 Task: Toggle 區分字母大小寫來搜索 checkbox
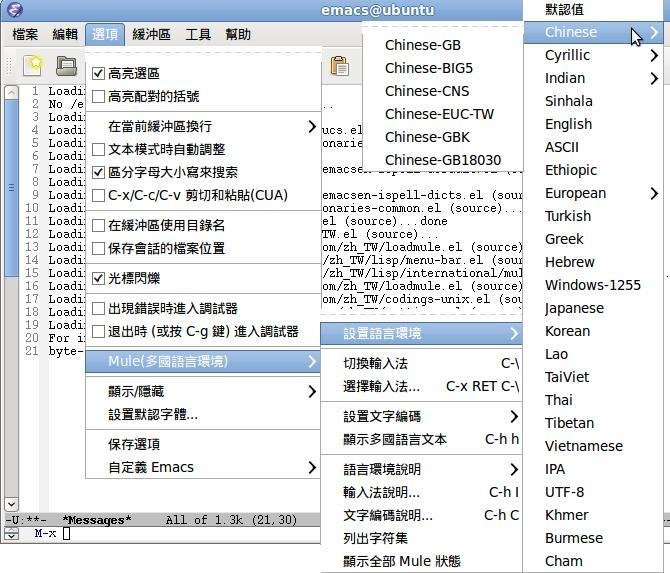98,173
